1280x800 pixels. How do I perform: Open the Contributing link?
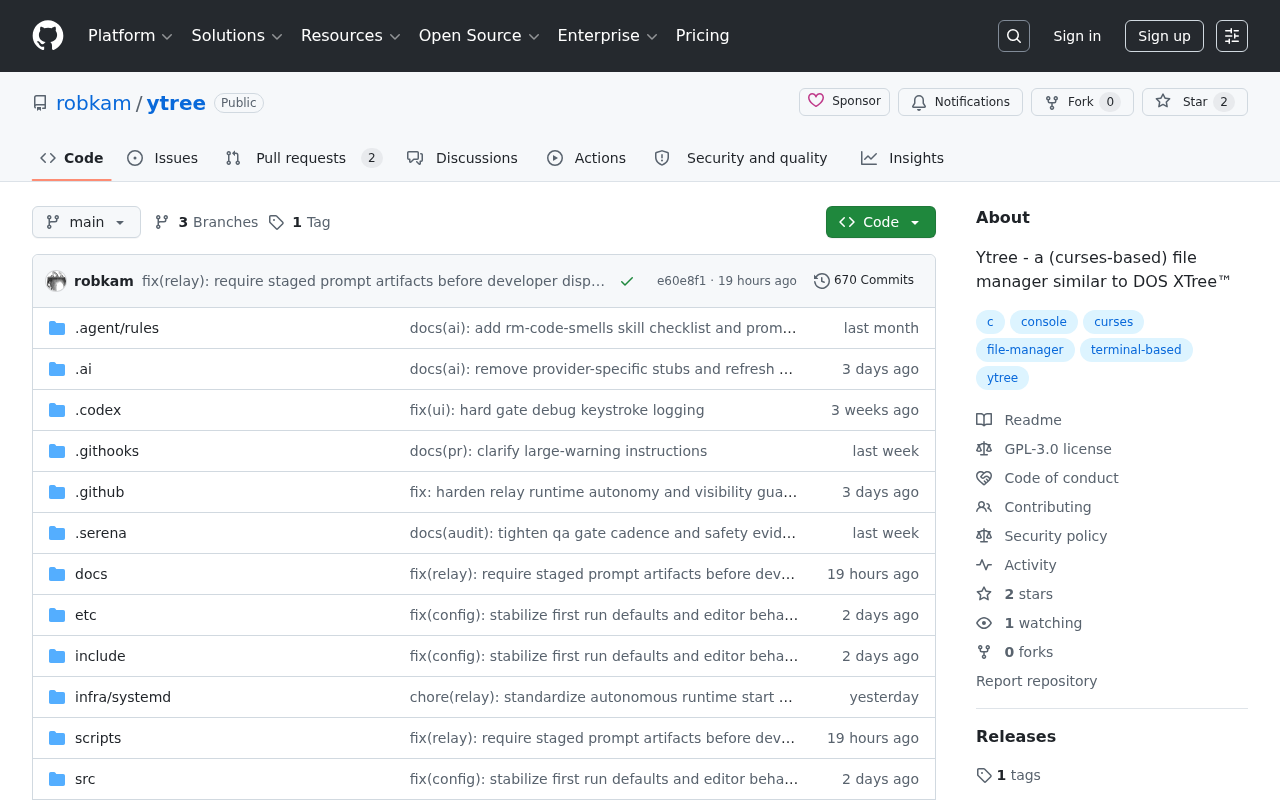(1034, 507)
